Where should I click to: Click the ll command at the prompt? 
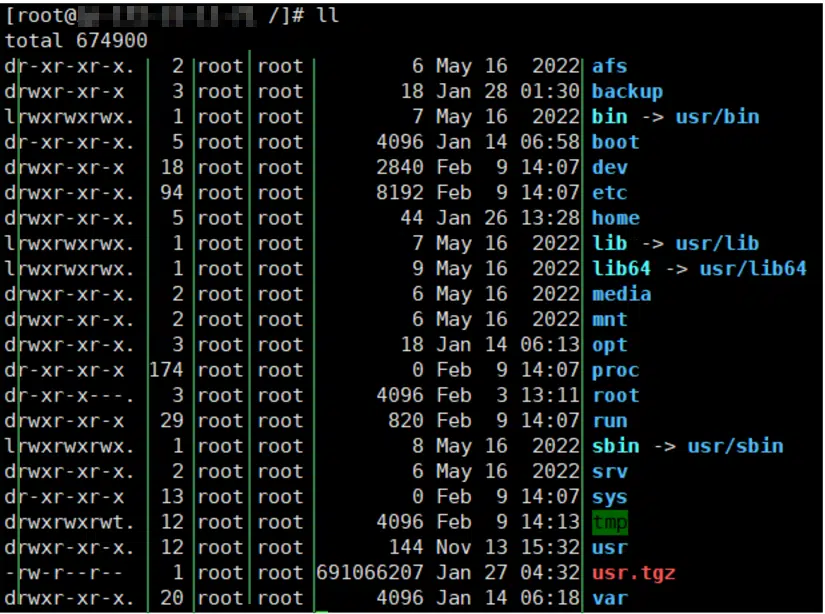click(x=327, y=15)
